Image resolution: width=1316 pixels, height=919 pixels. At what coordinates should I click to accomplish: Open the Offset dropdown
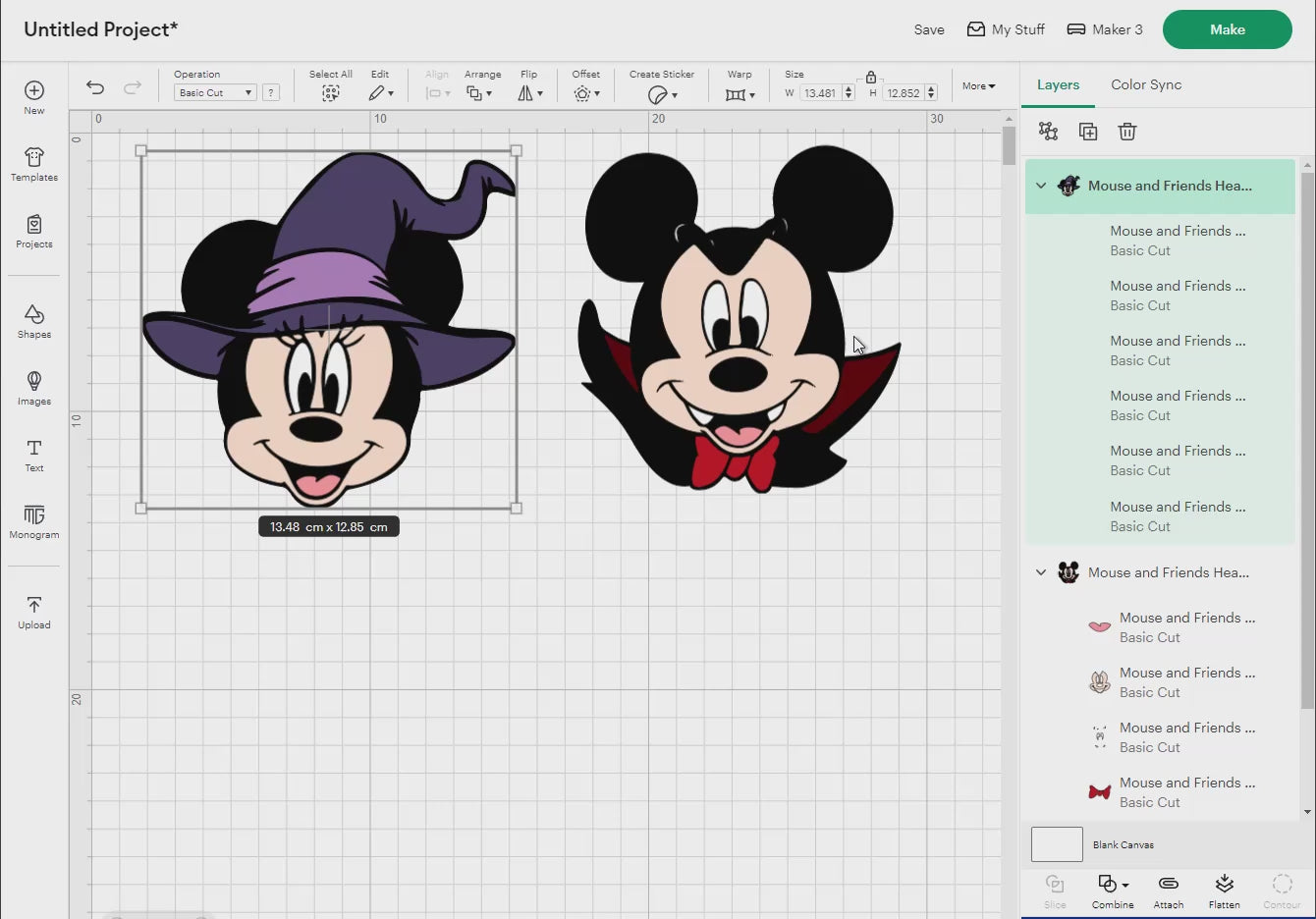(586, 93)
